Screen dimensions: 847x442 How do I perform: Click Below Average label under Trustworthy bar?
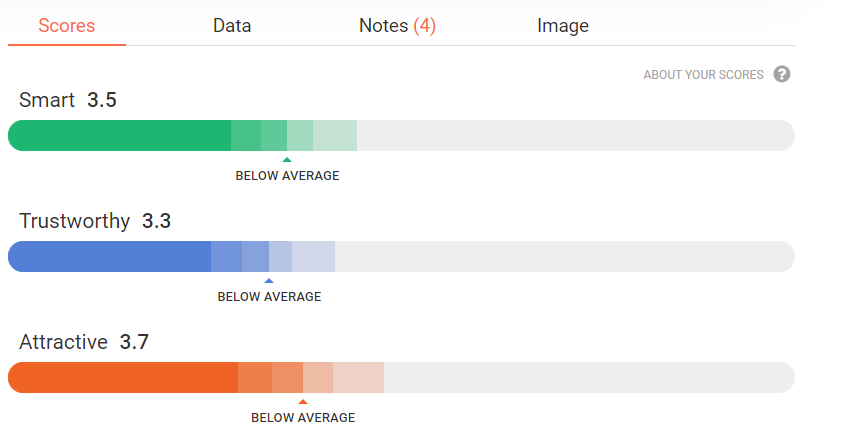pyautogui.click(x=269, y=297)
